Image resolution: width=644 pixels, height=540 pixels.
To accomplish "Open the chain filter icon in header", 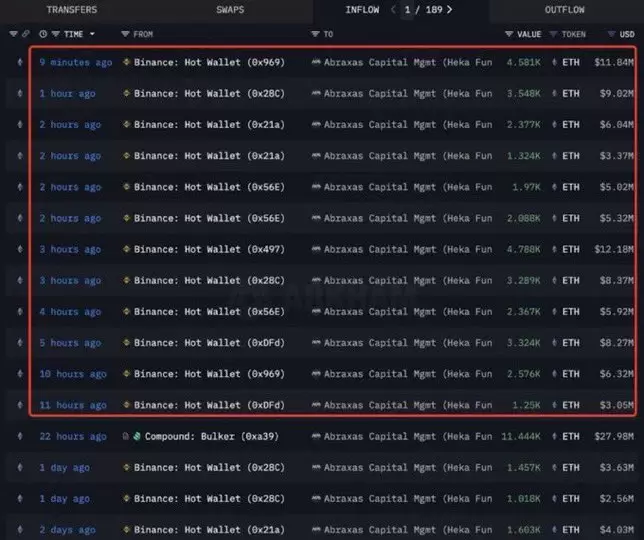I will coord(13,34).
